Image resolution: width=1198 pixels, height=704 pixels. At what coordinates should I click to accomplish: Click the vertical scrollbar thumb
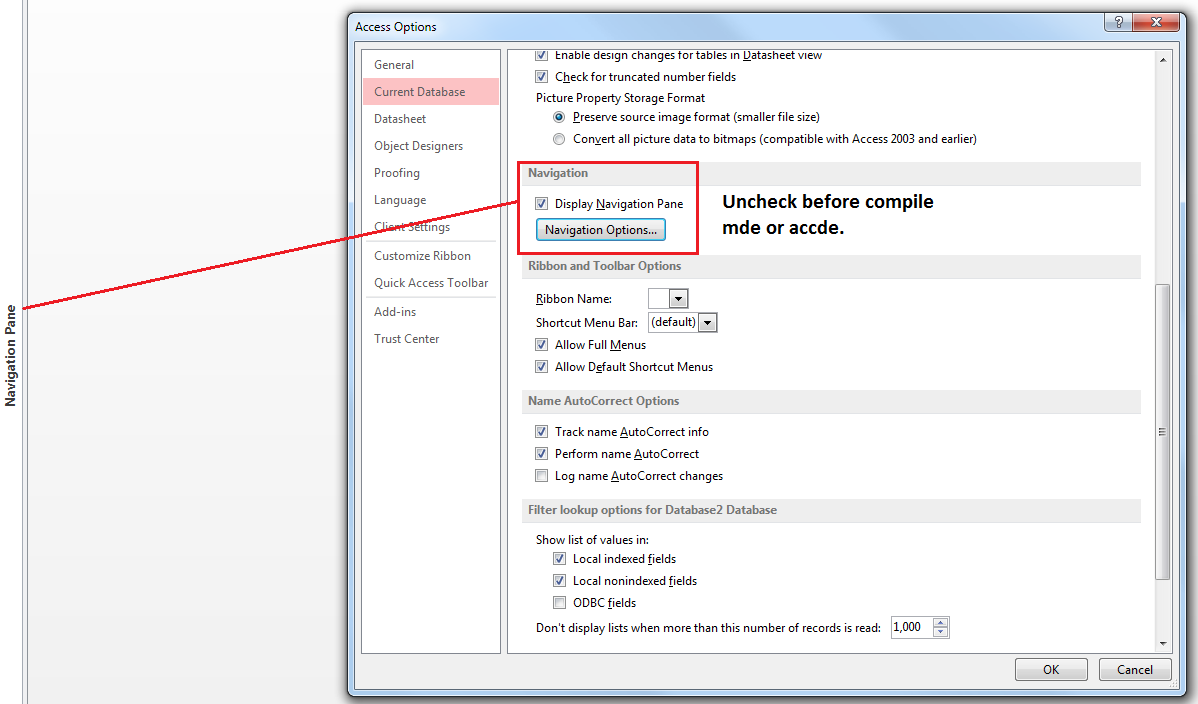point(1163,432)
